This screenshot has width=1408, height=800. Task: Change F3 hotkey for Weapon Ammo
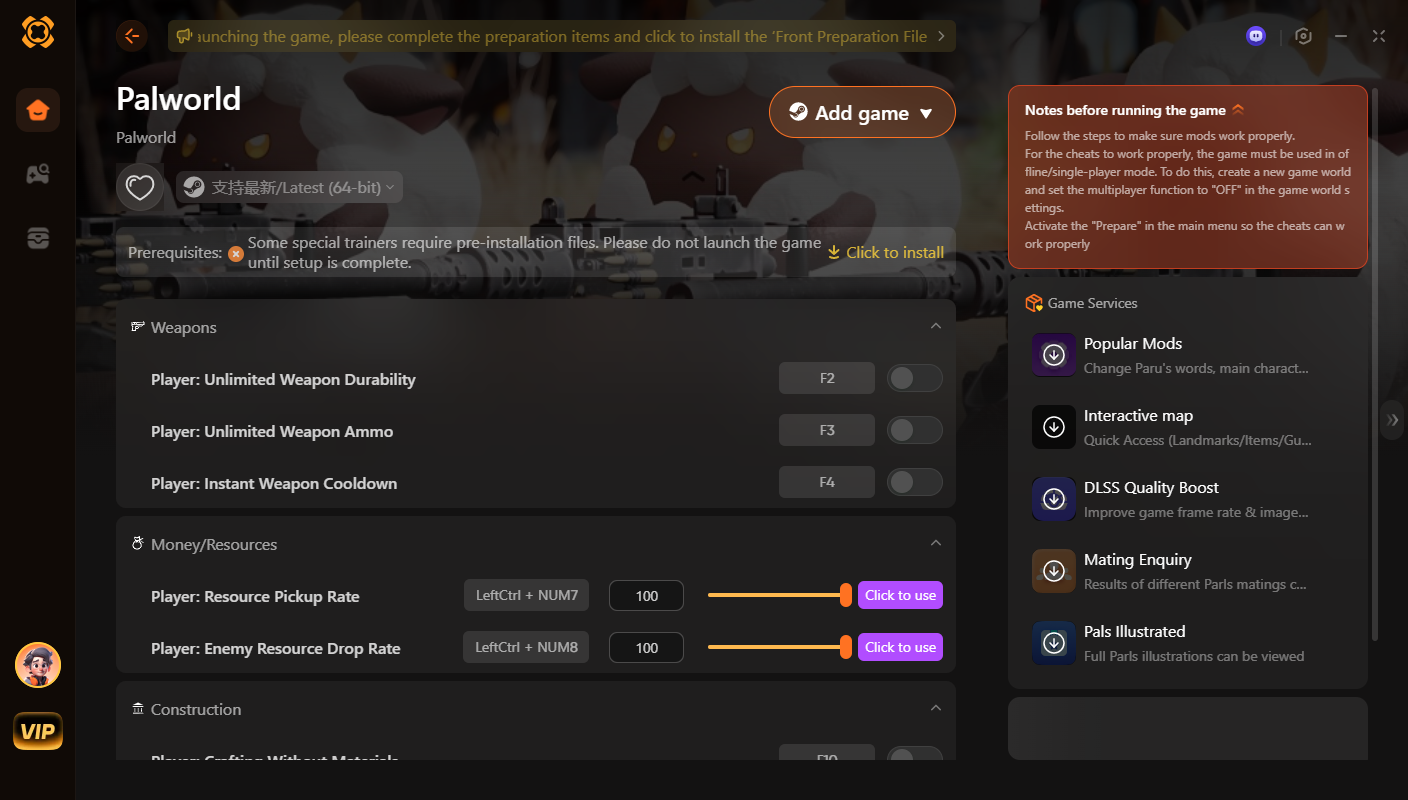827,430
